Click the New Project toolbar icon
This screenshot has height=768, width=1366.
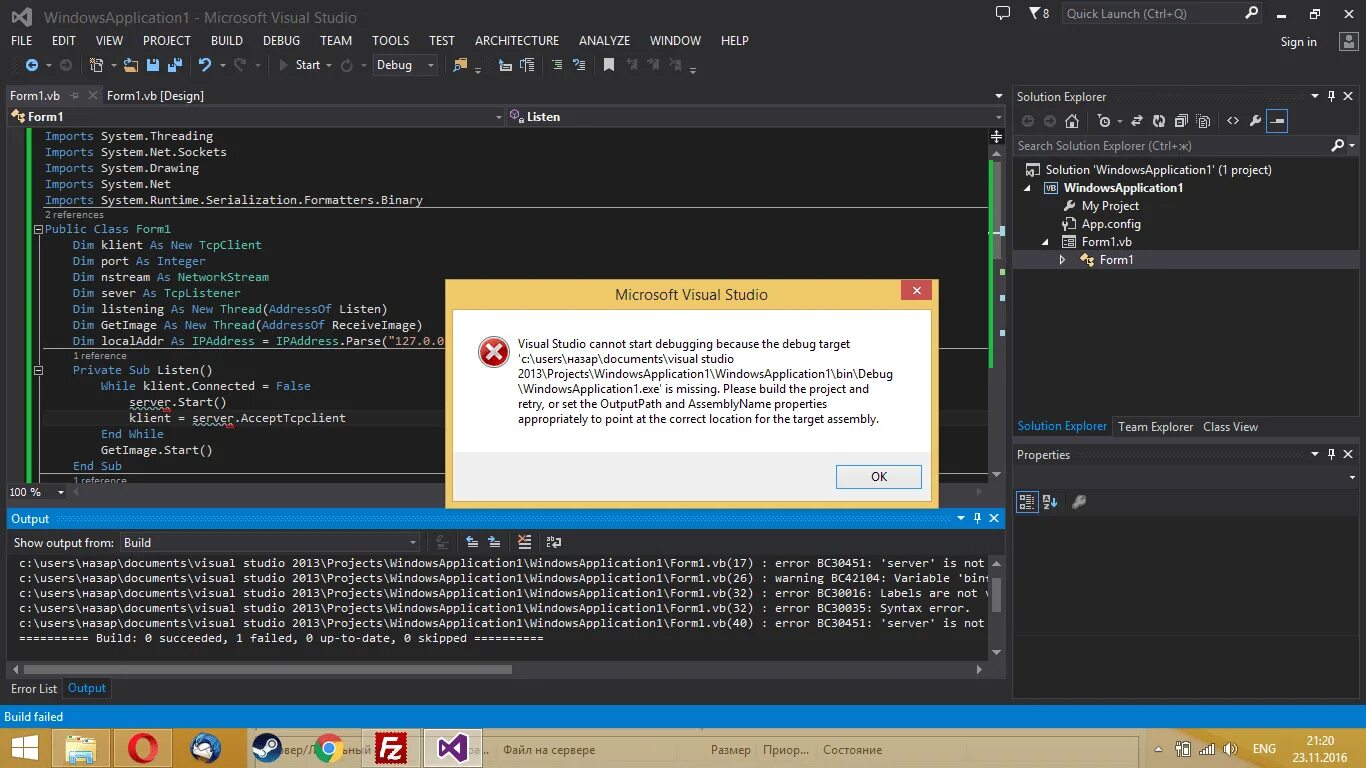(96, 65)
